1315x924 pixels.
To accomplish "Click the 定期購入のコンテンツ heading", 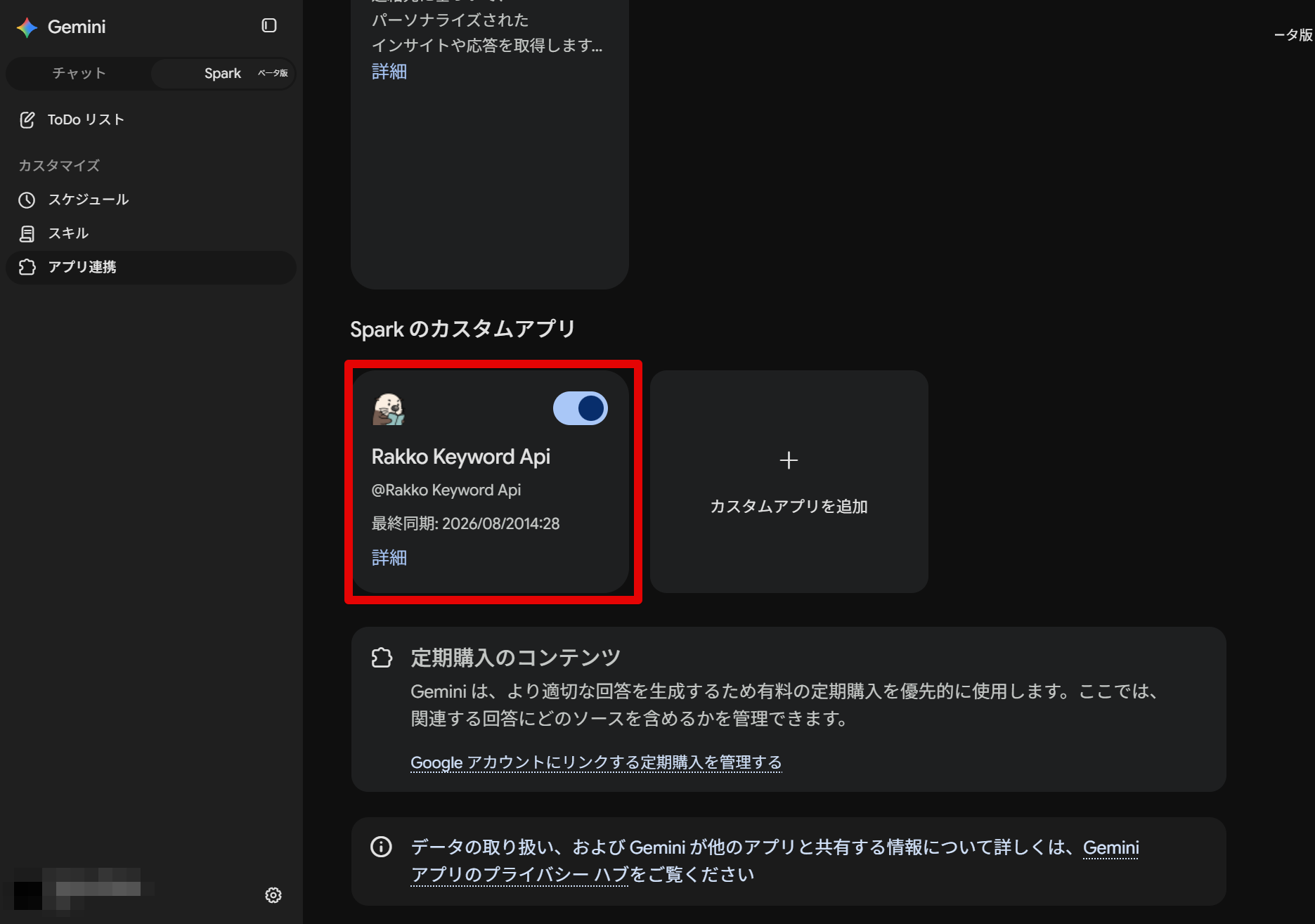I will 516,658.
